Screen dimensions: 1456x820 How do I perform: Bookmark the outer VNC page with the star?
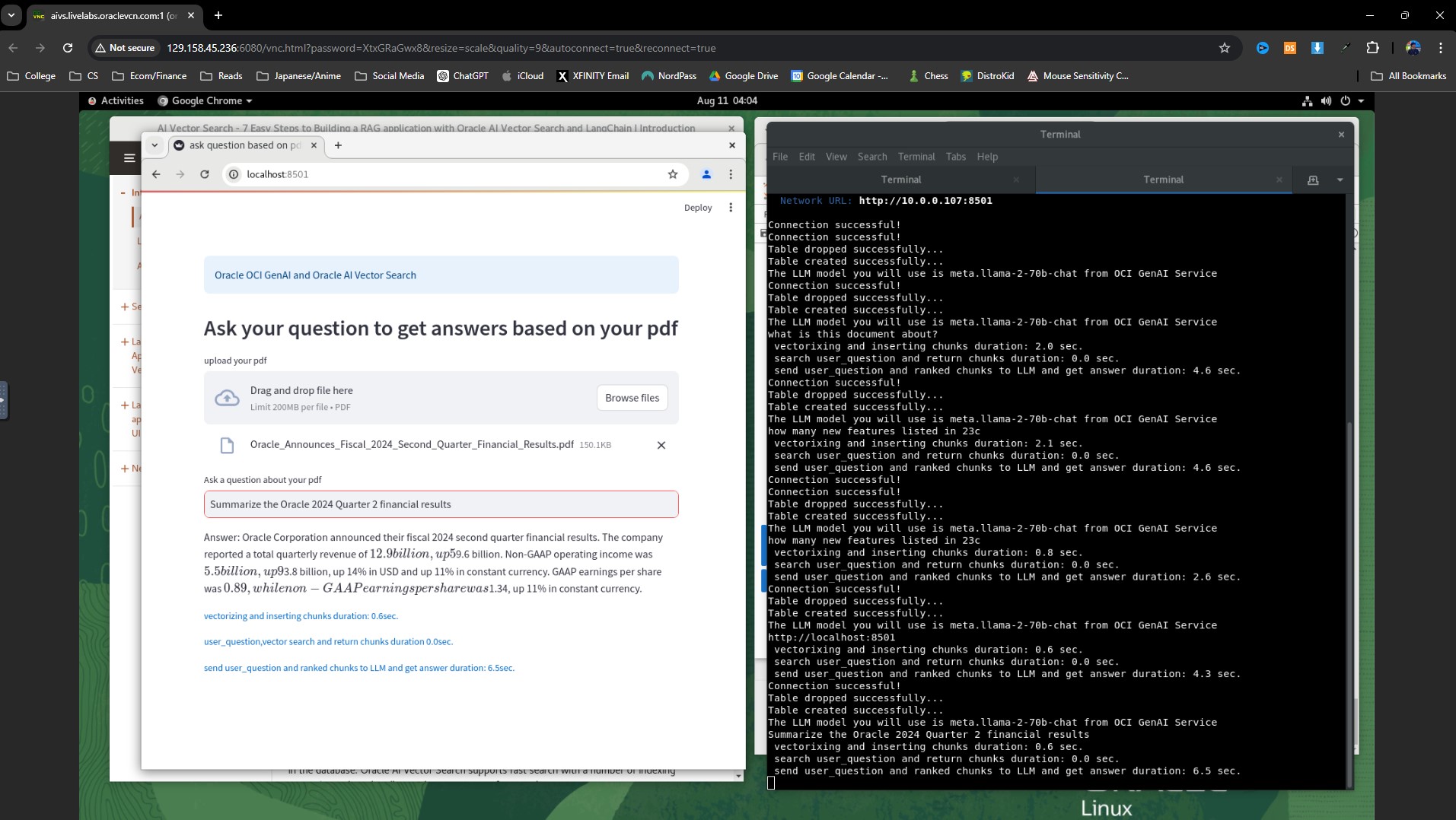point(1225,48)
